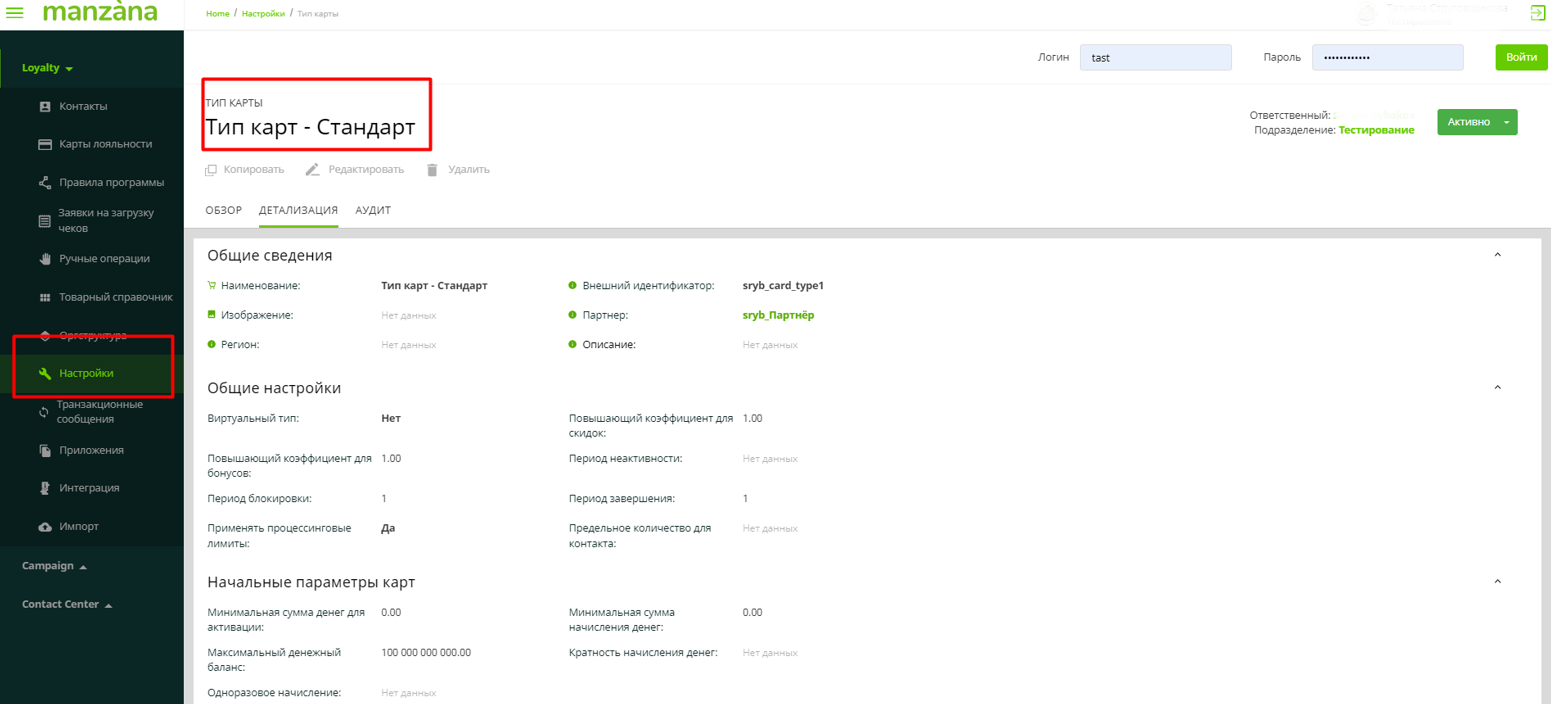The image size is (1551, 704).
Task: Click the Логин input field
Action: (x=1155, y=58)
